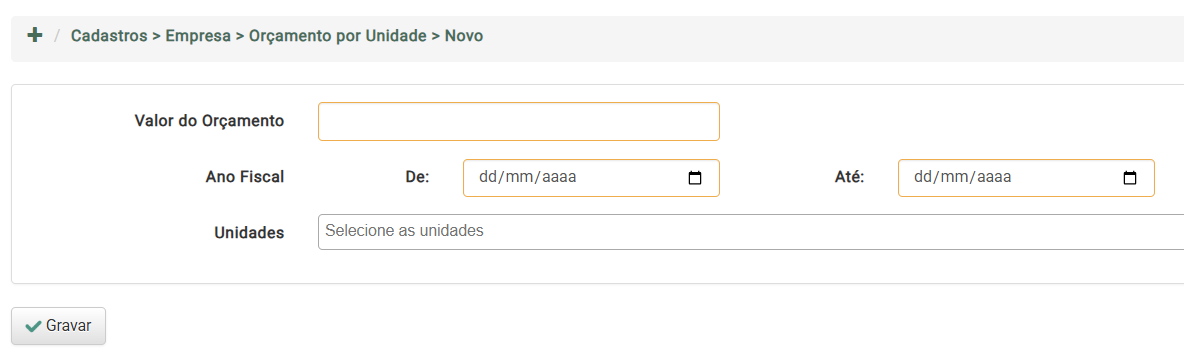The image size is (1184, 361).
Task: Click the Valor do Orçamento label
Action: click(x=209, y=121)
